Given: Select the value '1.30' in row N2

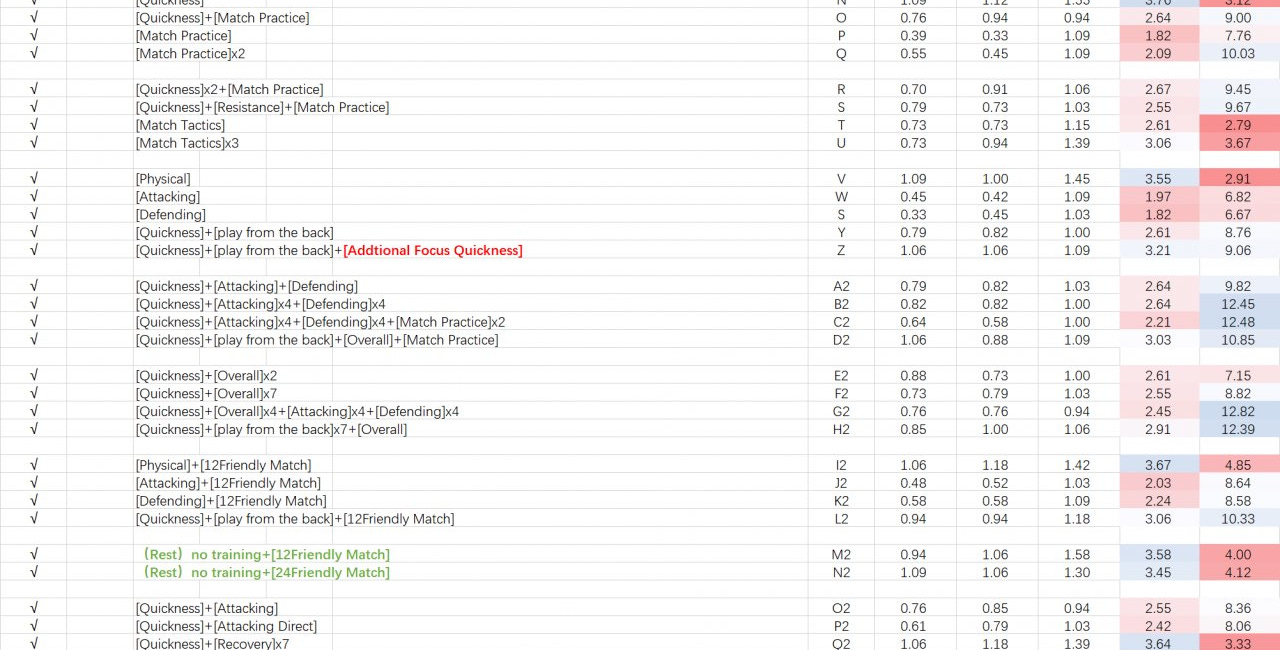Looking at the screenshot, I should pyautogui.click(x=1077, y=572).
